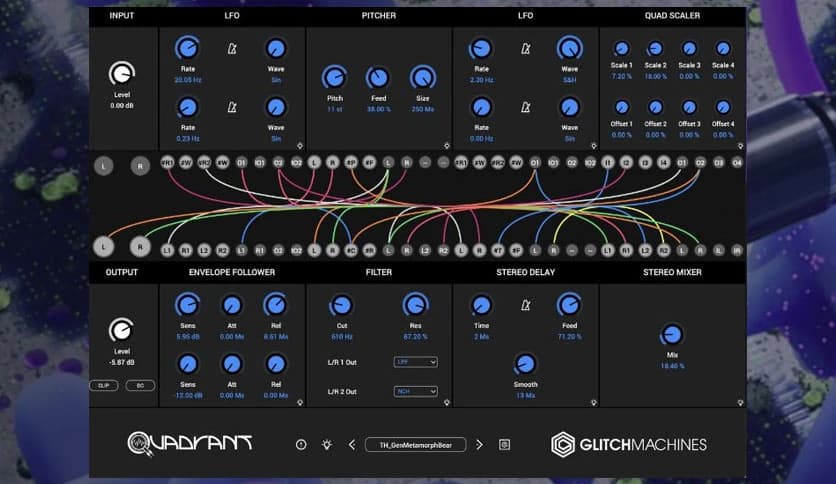Go to previous preset with left arrow

[x=352, y=445]
